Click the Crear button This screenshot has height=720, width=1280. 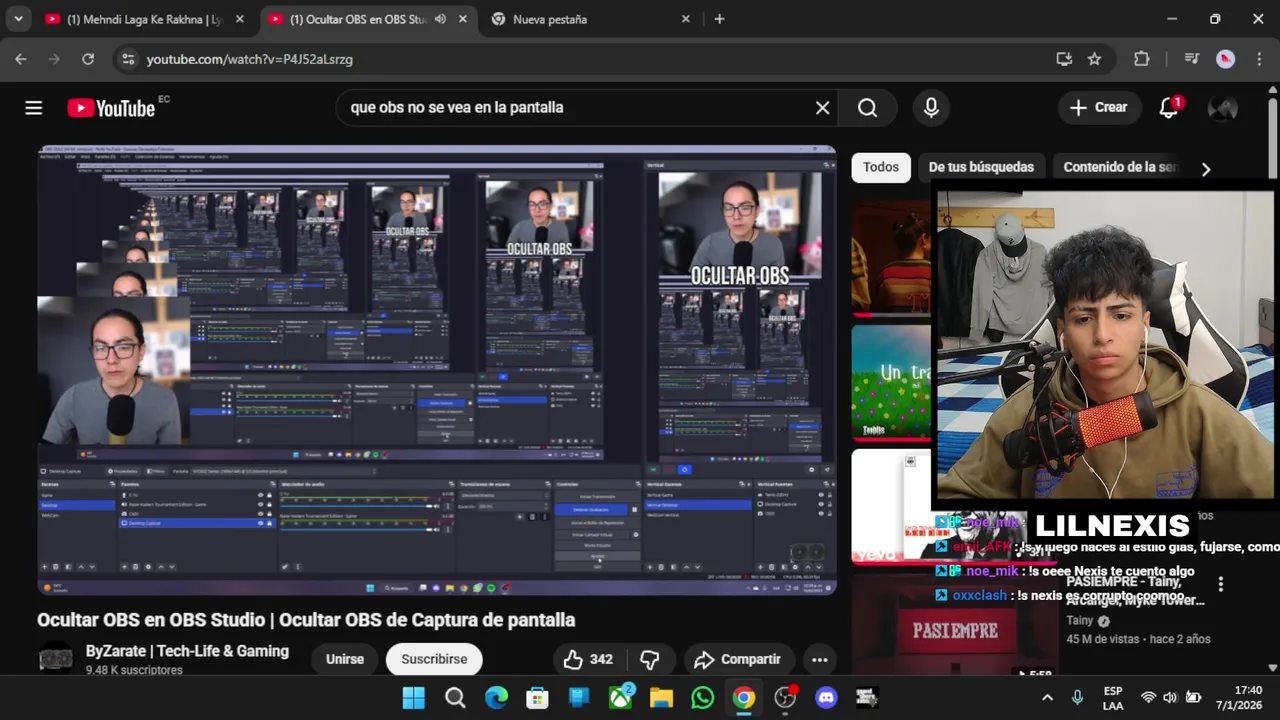click(1099, 108)
